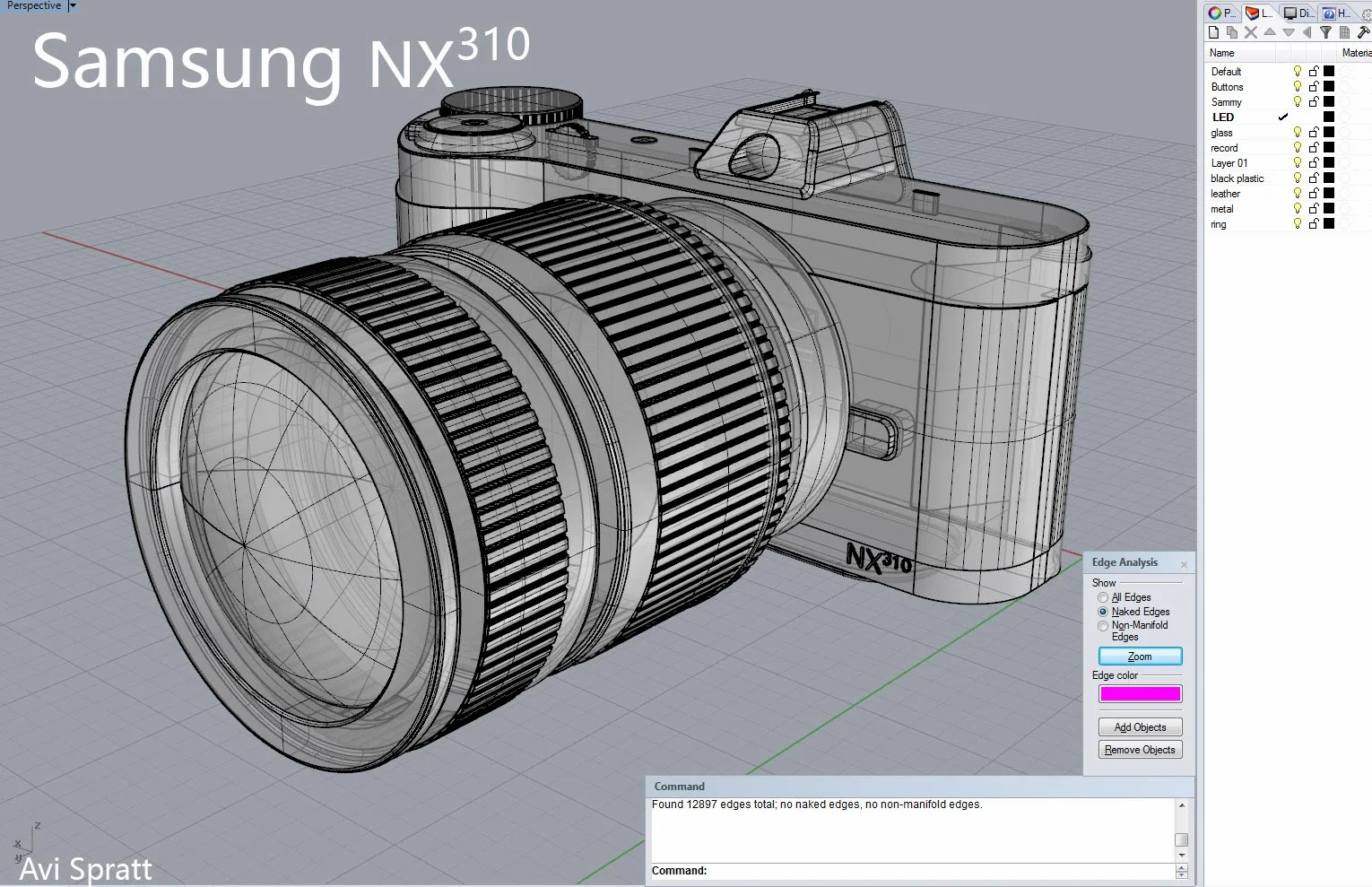This screenshot has height=887, width=1372.
Task: Hide the Buttons layer with its lightbulb
Action: tap(1297, 86)
